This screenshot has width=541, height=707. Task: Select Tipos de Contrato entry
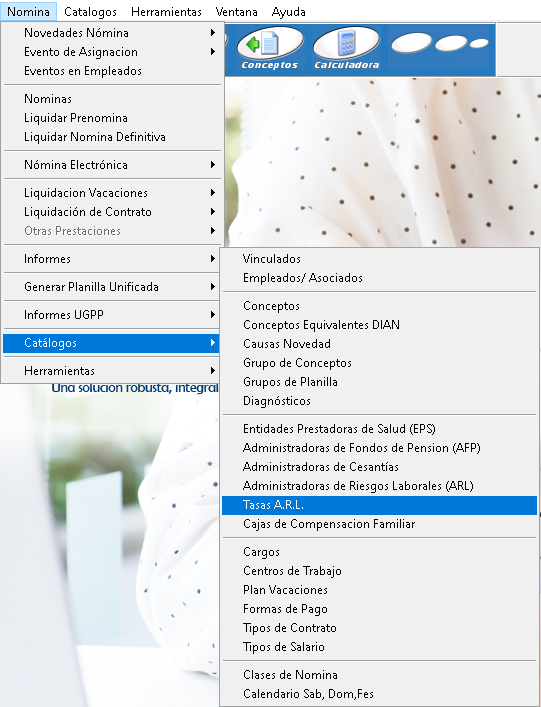click(x=379, y=628)
